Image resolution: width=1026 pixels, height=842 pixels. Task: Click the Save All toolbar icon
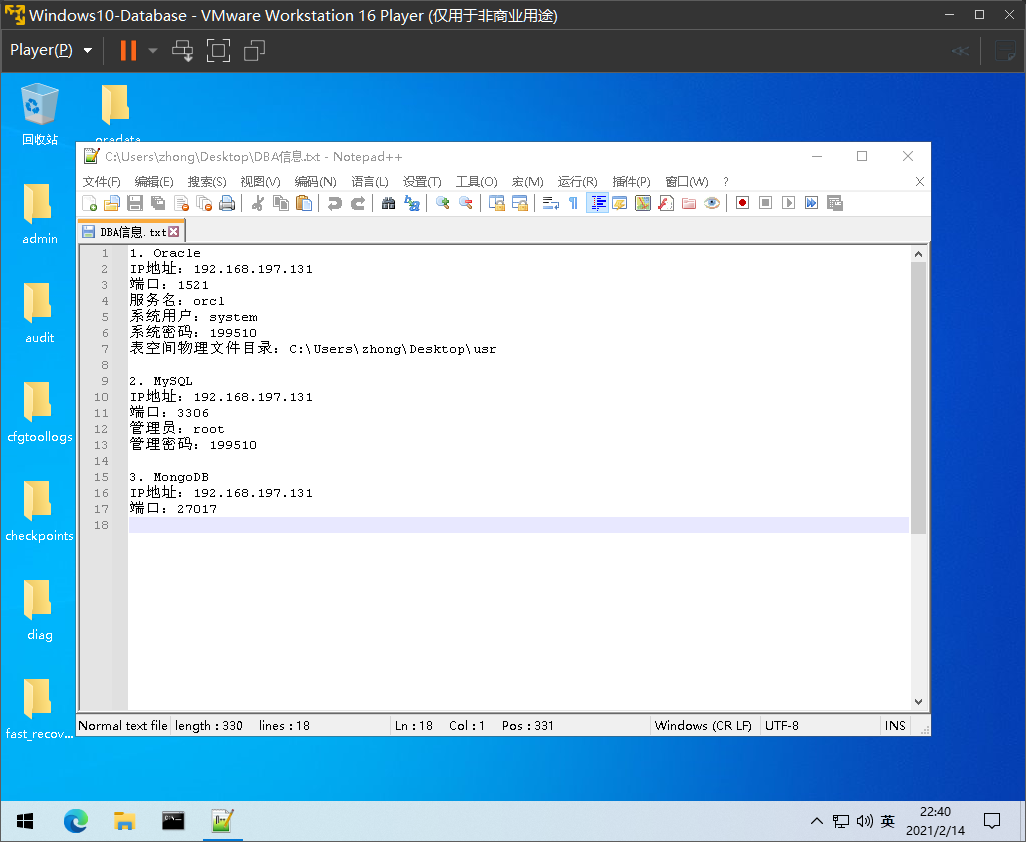158,203
